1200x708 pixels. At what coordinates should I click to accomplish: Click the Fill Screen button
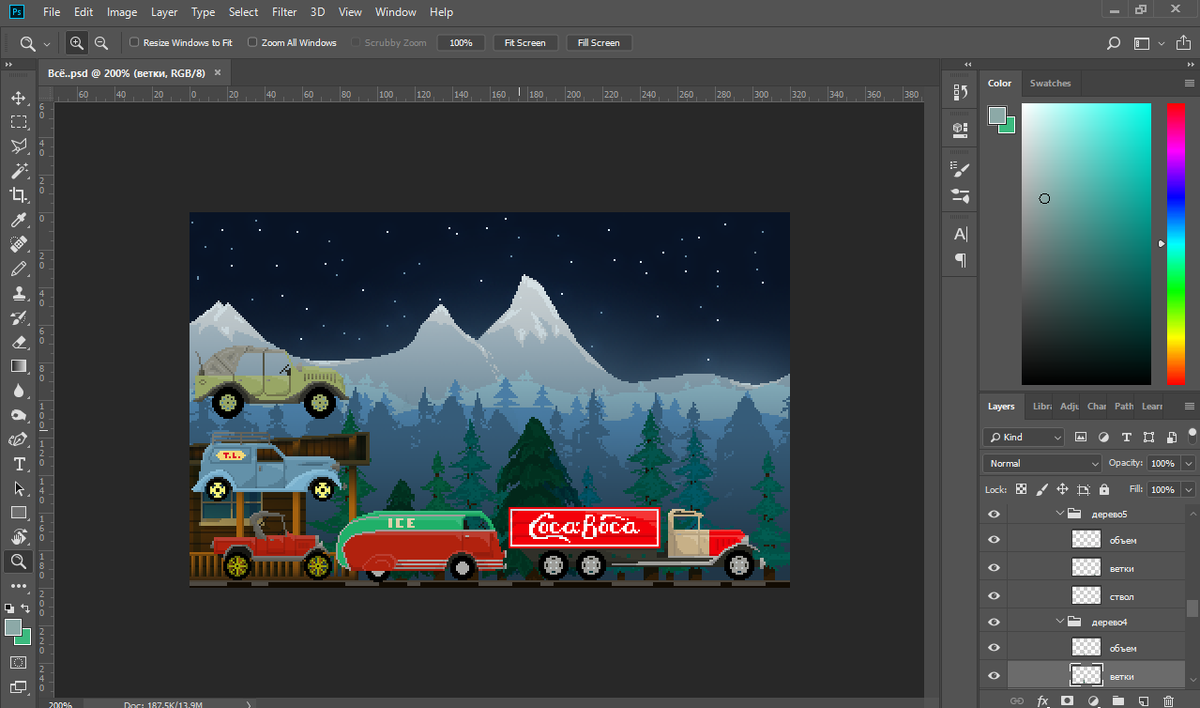click(x=599, y=43)
